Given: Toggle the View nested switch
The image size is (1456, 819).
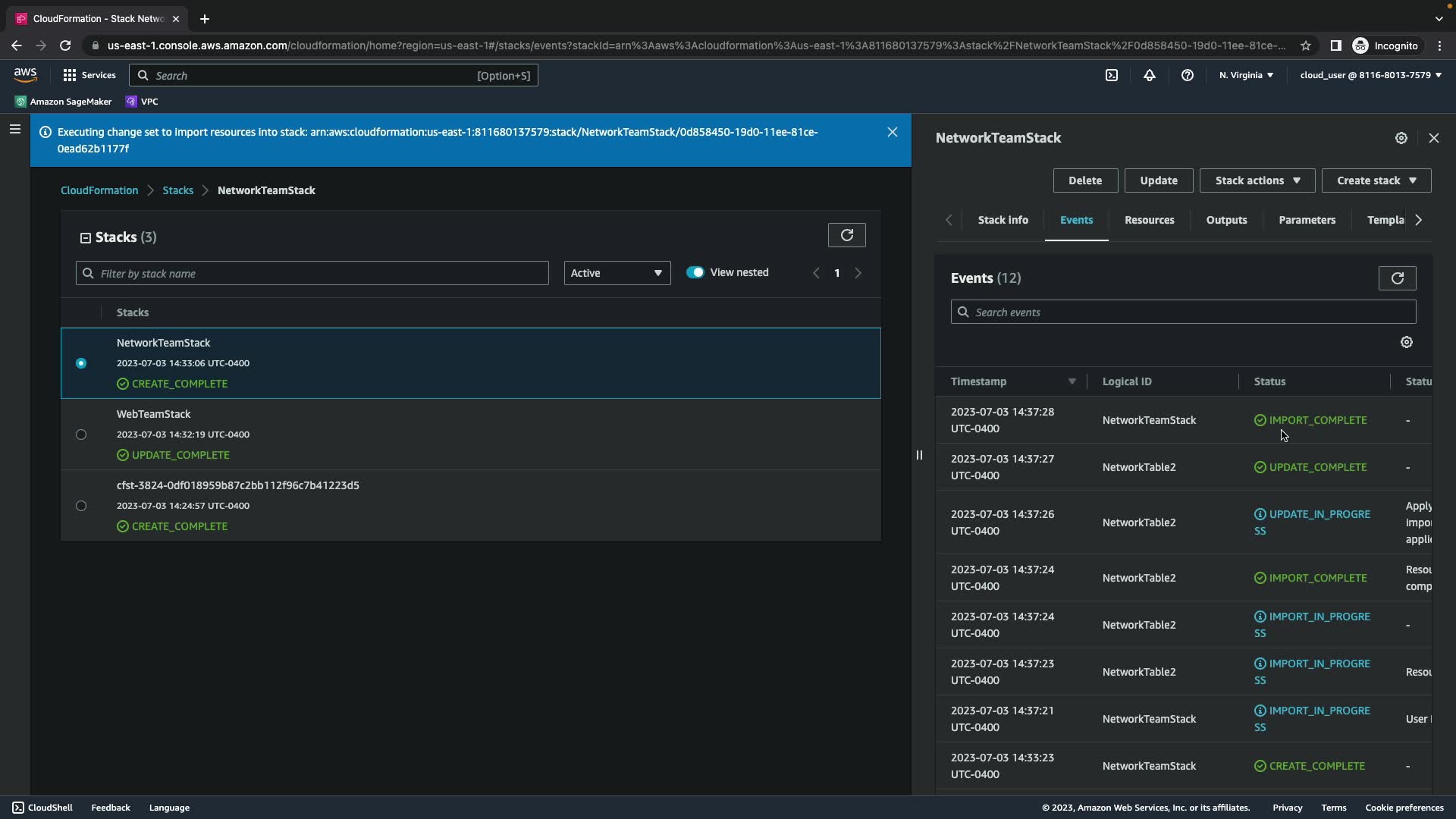Looking at the screenshot, I should [x=695, y=272].
